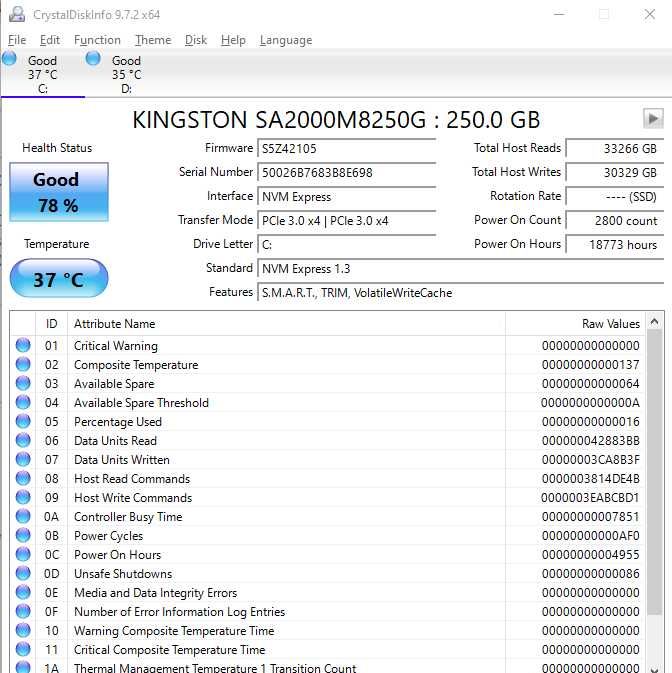Click status orb for Controller Busy Time row
The image size is (672, 673).
23,516
